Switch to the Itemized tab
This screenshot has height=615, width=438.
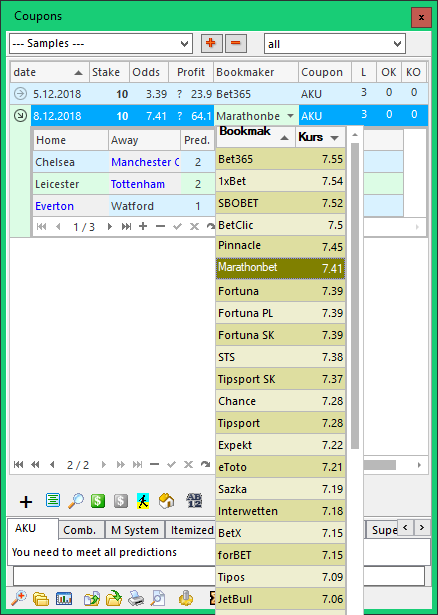192,530
